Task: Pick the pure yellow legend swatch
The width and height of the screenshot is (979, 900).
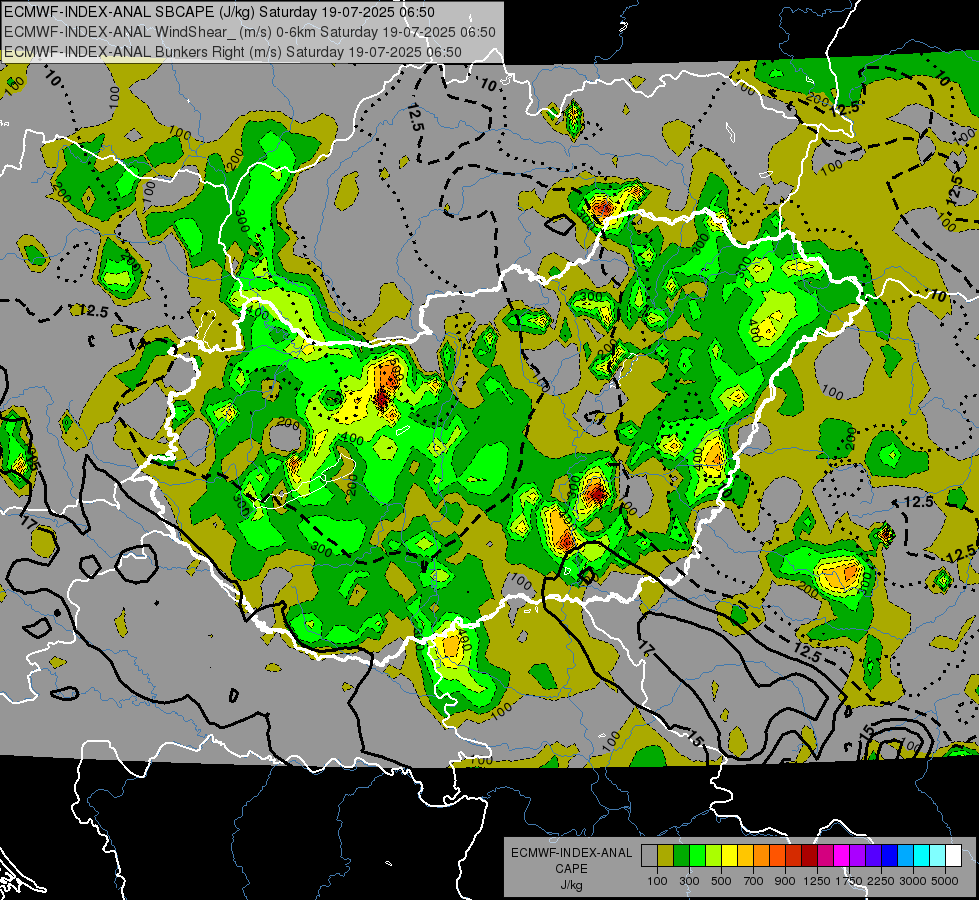Action: [x=729, y=856]
